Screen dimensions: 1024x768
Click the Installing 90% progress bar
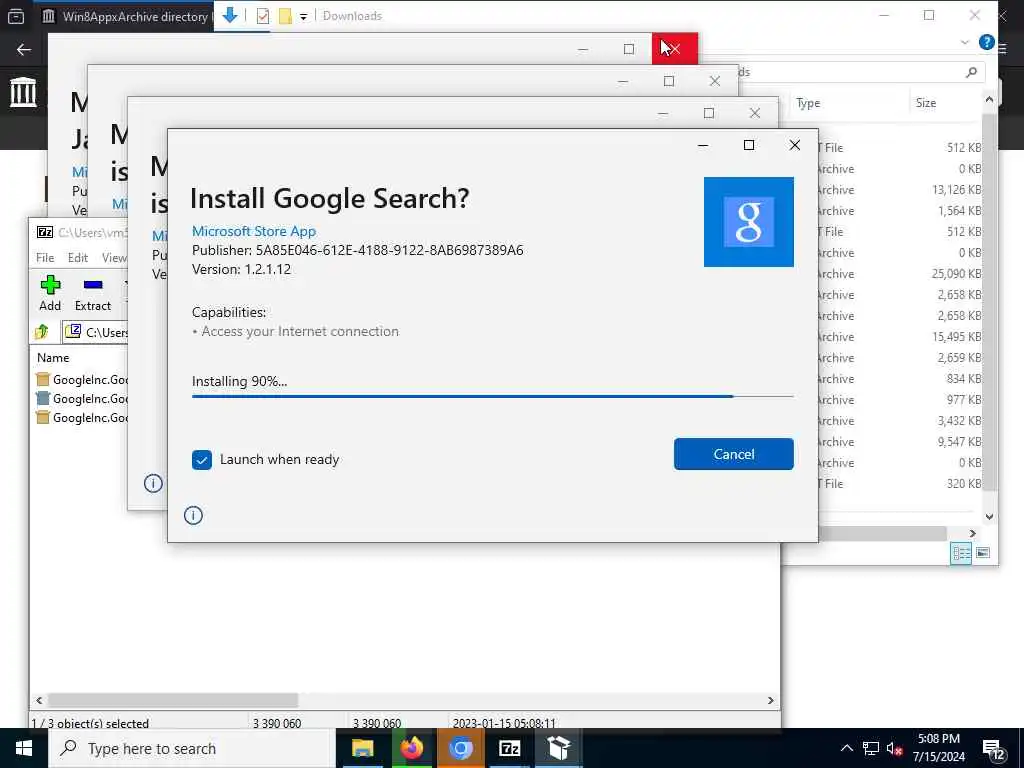click(x=492, y=396)
